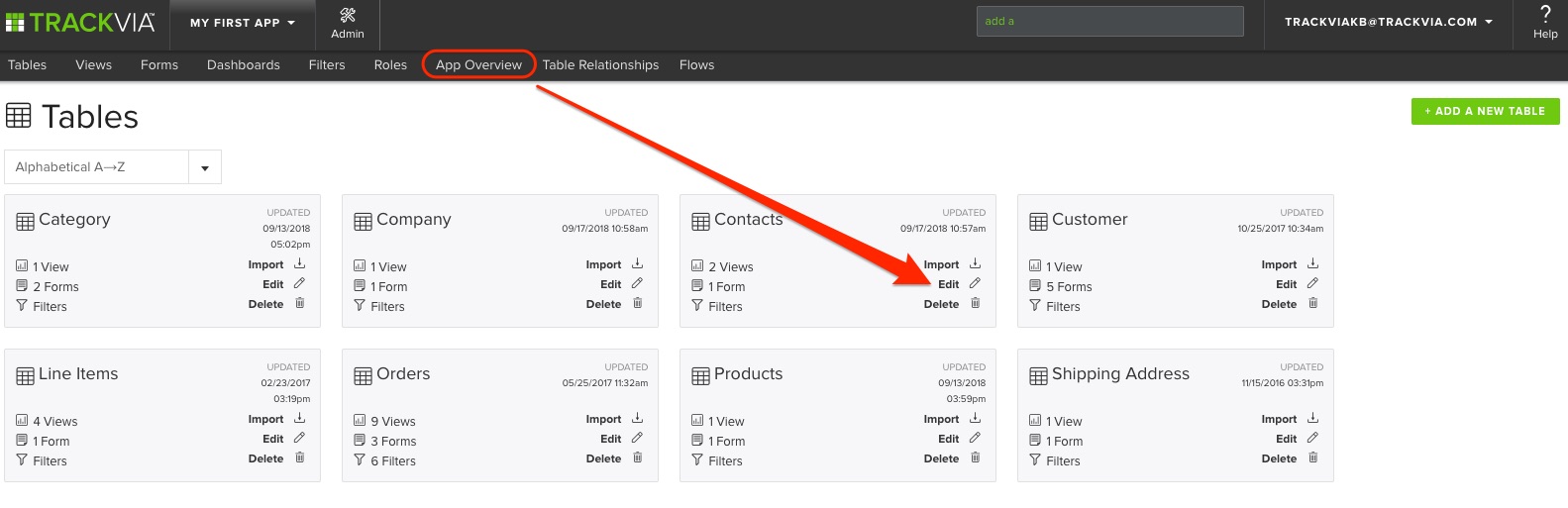Click the trash icon on Orders card
The height and width of the screenshot is (508, 1568).
tap(637, 457)
